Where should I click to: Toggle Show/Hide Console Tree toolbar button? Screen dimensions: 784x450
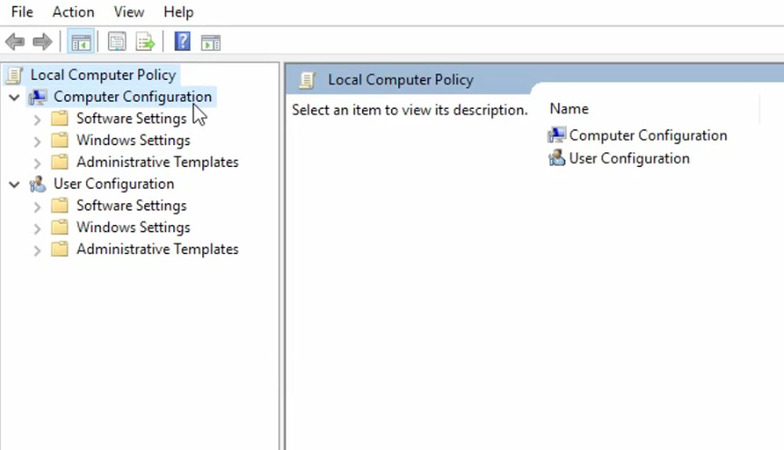(x=80, y=42)
